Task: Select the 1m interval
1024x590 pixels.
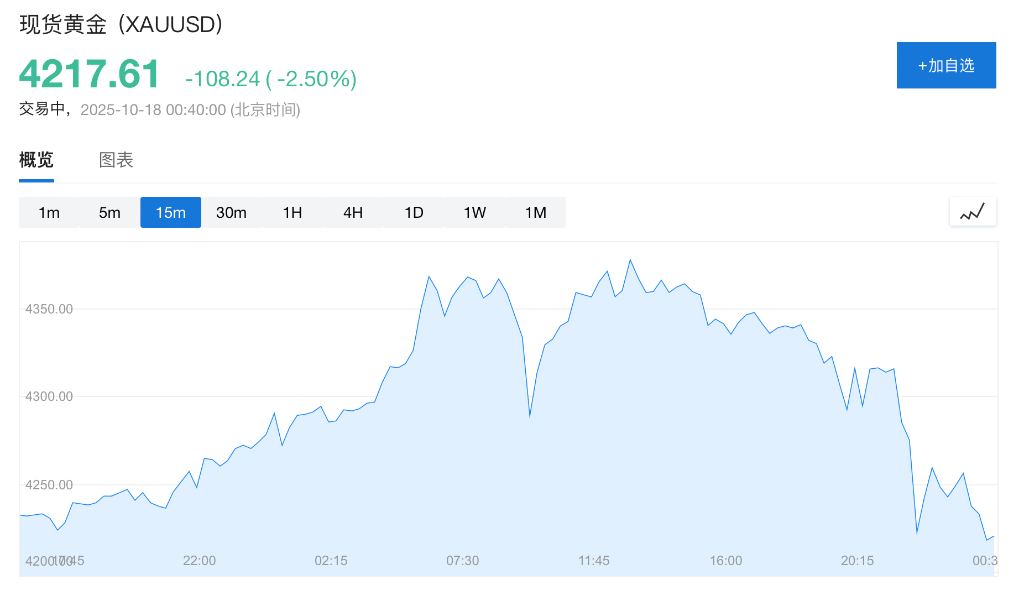Action: (49, 212)
